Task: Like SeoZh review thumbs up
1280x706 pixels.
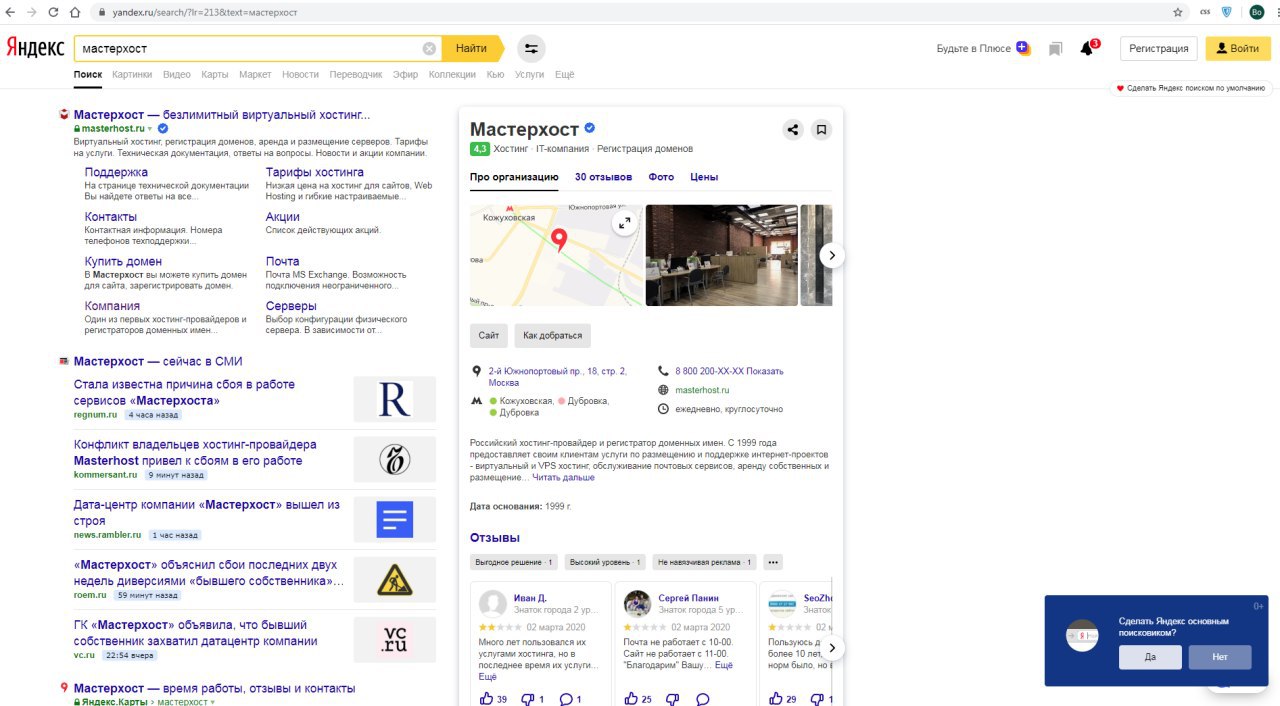Action: coord(775,699)
